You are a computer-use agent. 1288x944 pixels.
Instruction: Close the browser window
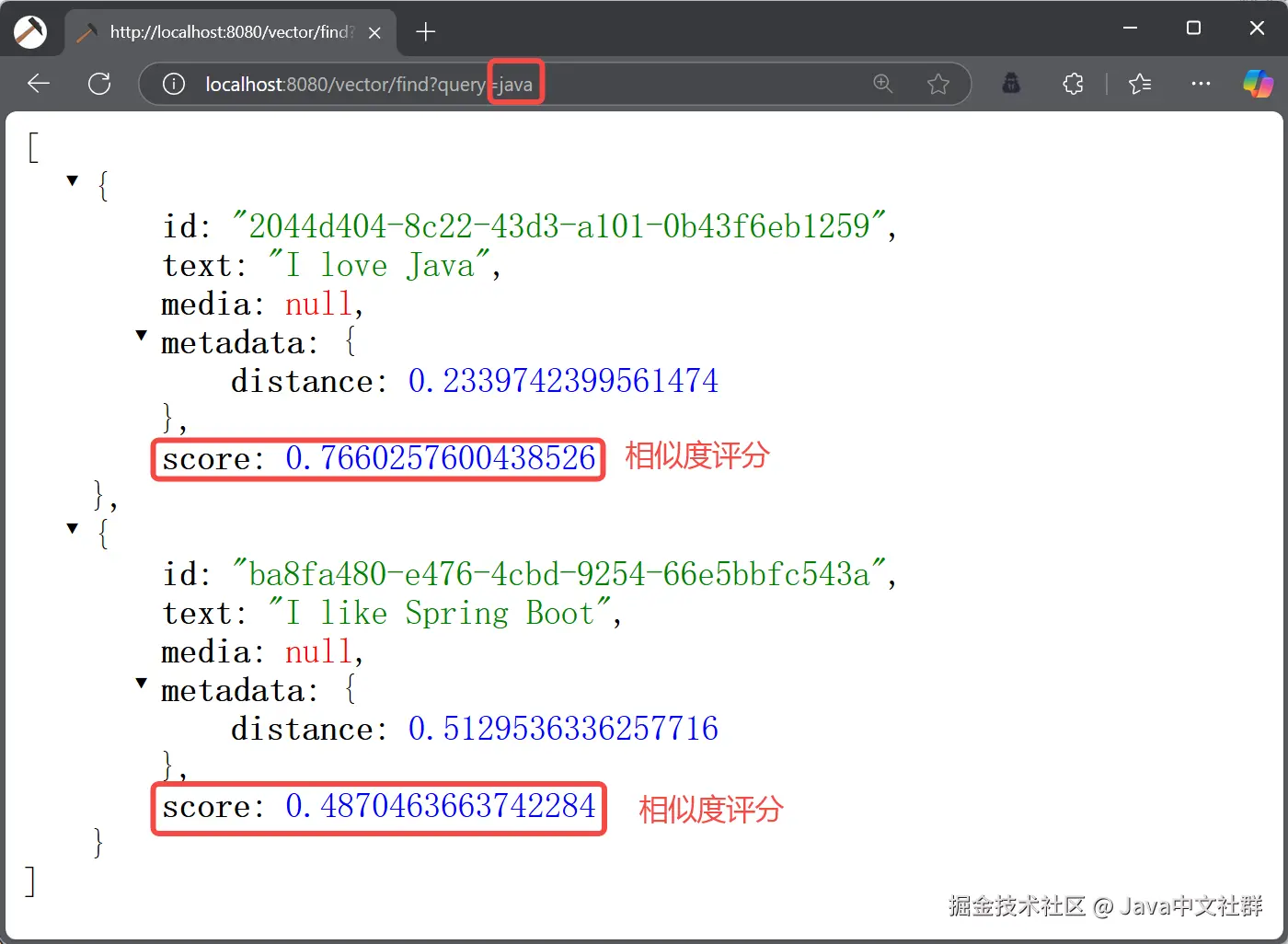point(1257,29)
